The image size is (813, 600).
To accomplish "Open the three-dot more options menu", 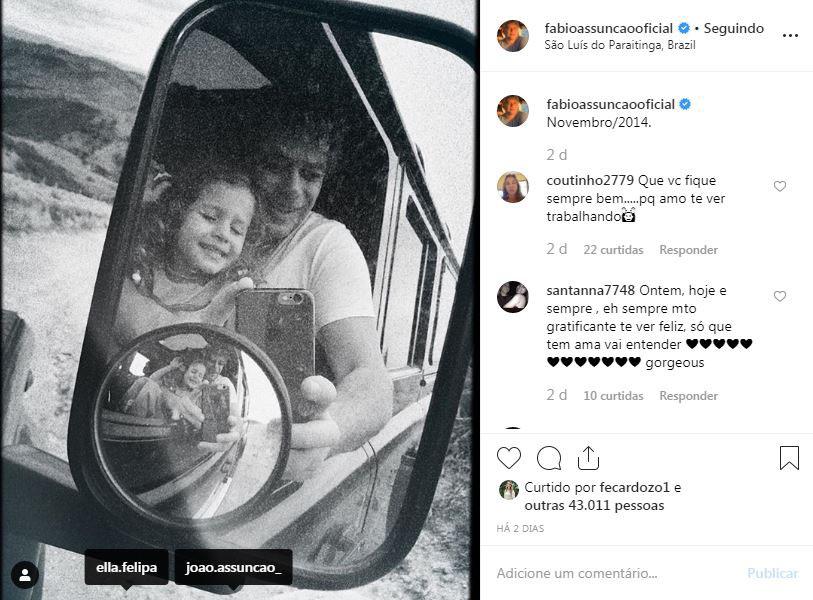I will tap(790, 36).
